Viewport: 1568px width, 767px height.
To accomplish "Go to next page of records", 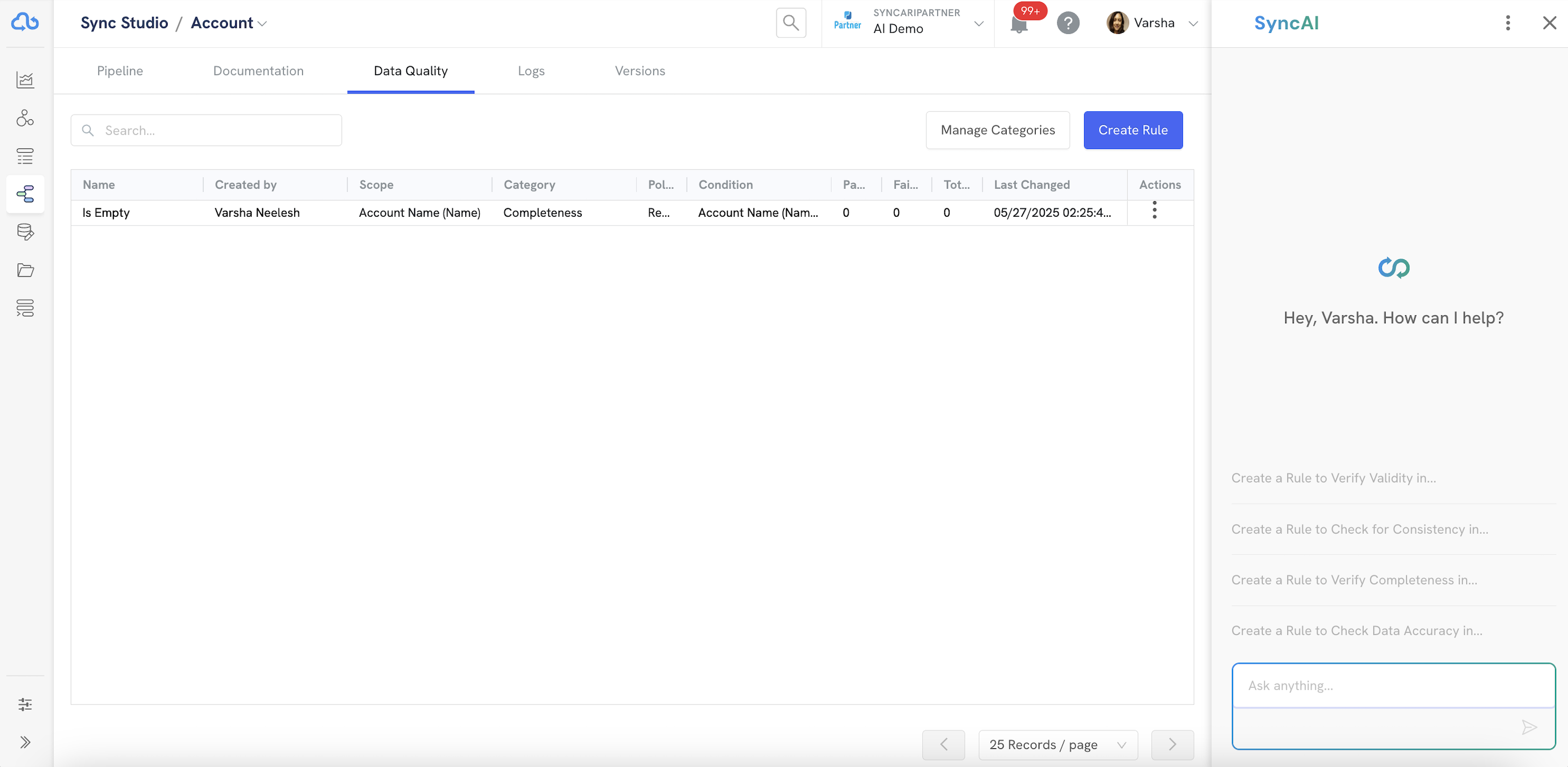I will [x=1172, y=744].
